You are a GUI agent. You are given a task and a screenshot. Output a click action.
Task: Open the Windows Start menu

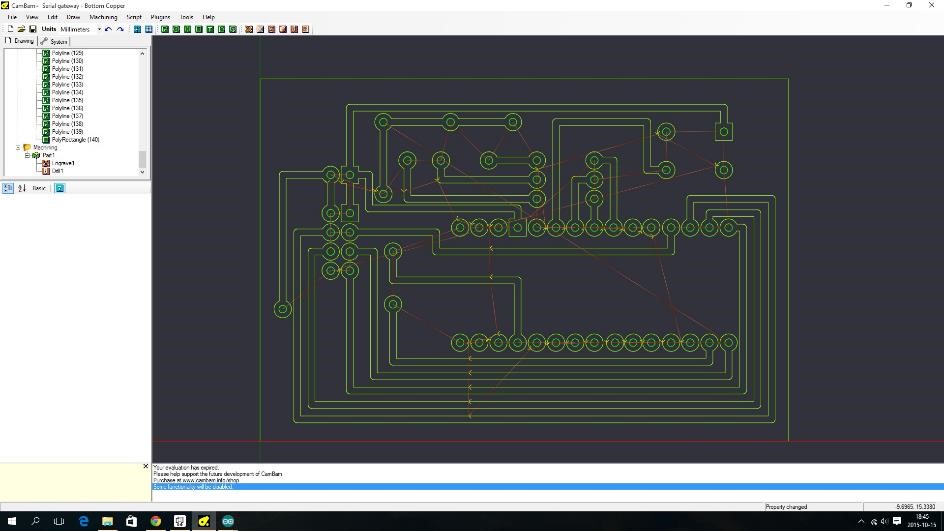[11, 521]
